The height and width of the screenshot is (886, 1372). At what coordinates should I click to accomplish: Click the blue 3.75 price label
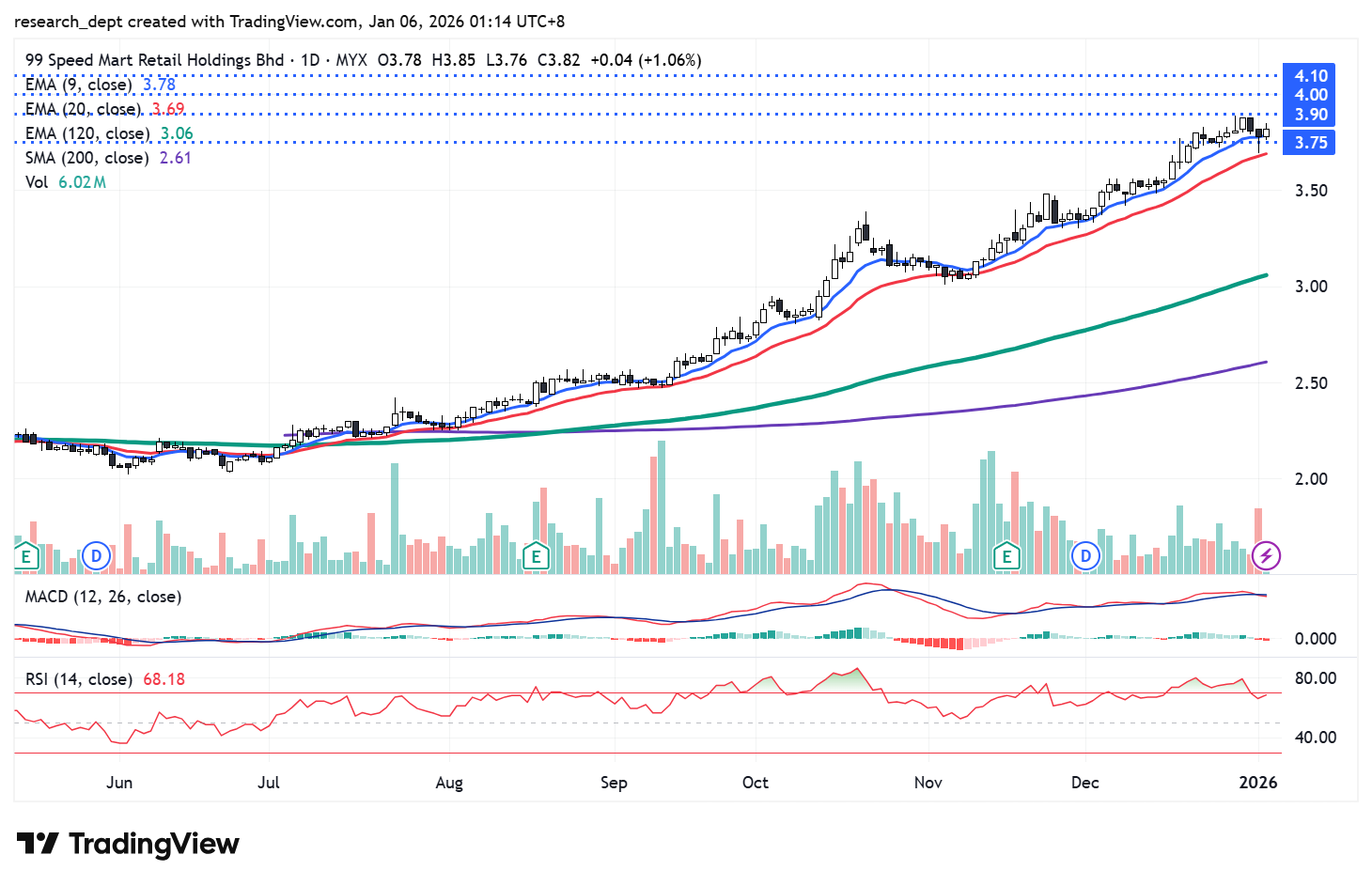click(1310, 143)
